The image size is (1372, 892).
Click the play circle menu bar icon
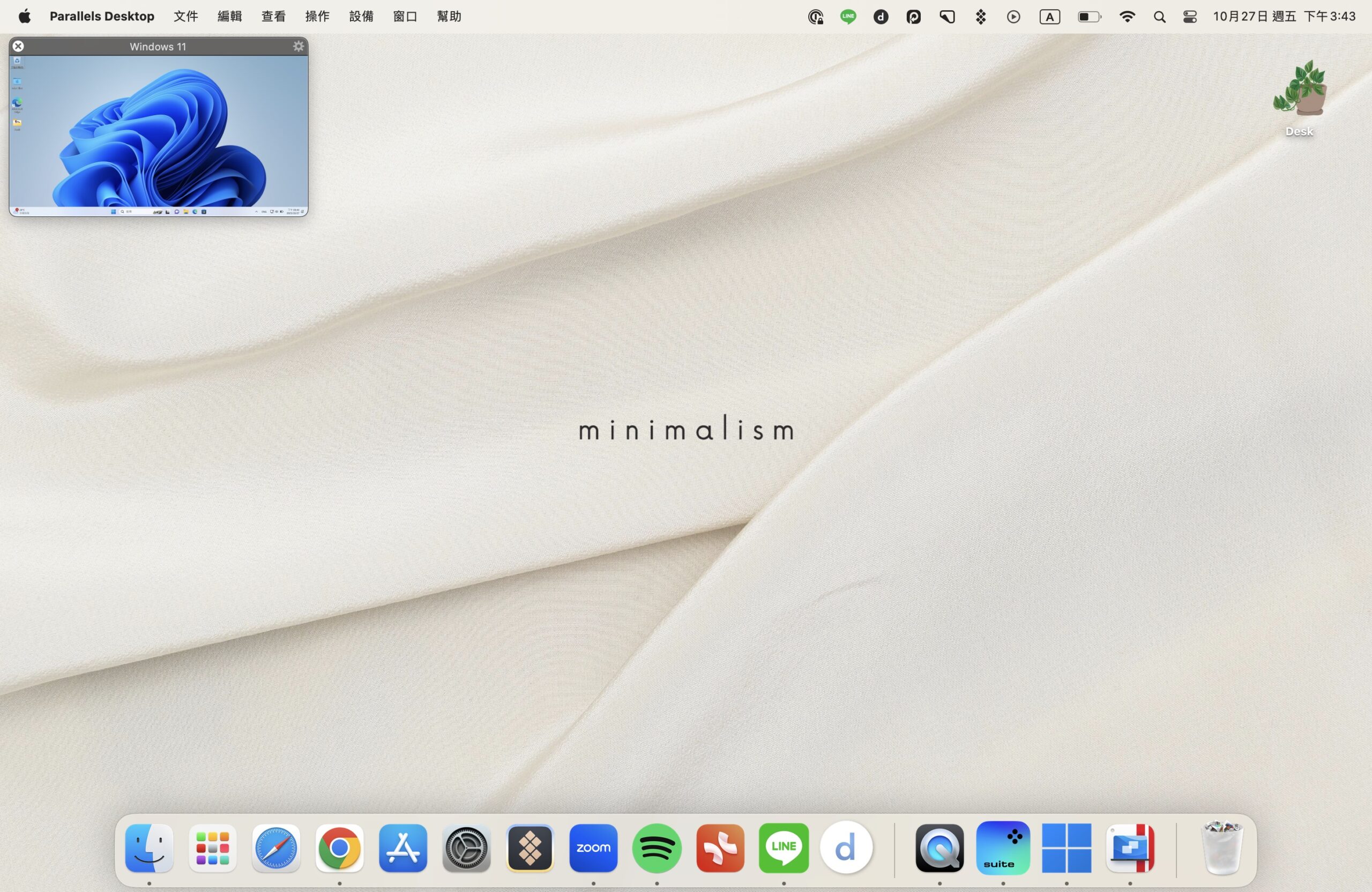1013,17
